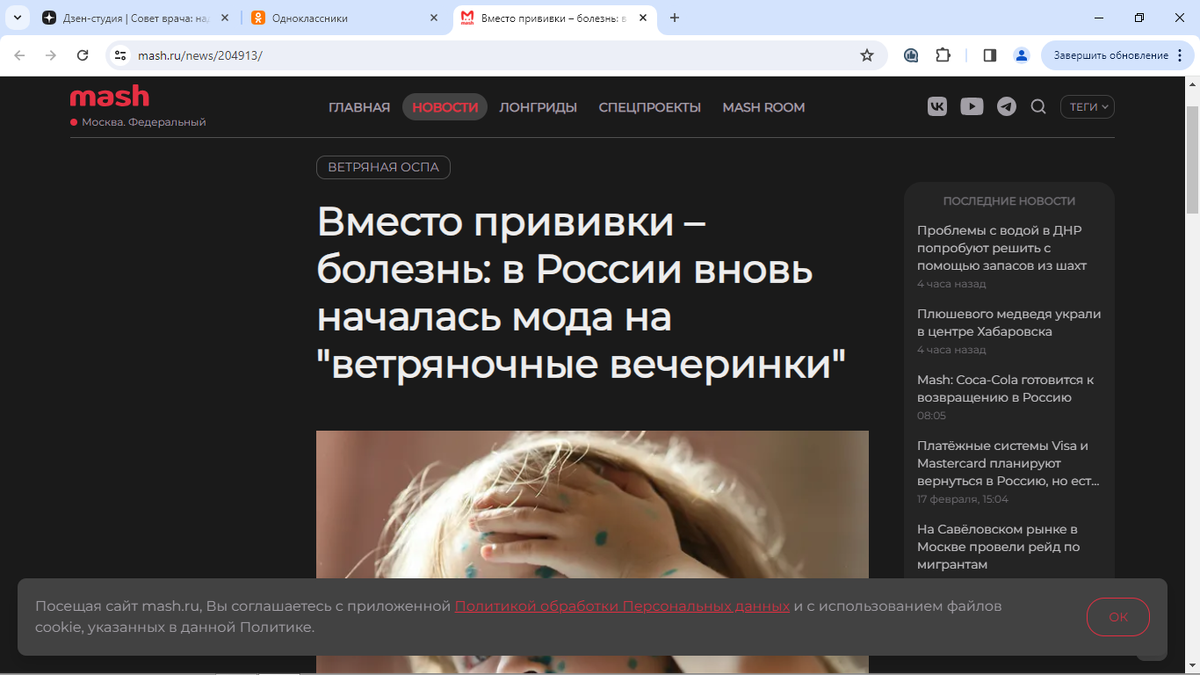This screenshot has width=1200, height=675.
Task: Reload the page with the refresh icon
Action: [81, 55]
